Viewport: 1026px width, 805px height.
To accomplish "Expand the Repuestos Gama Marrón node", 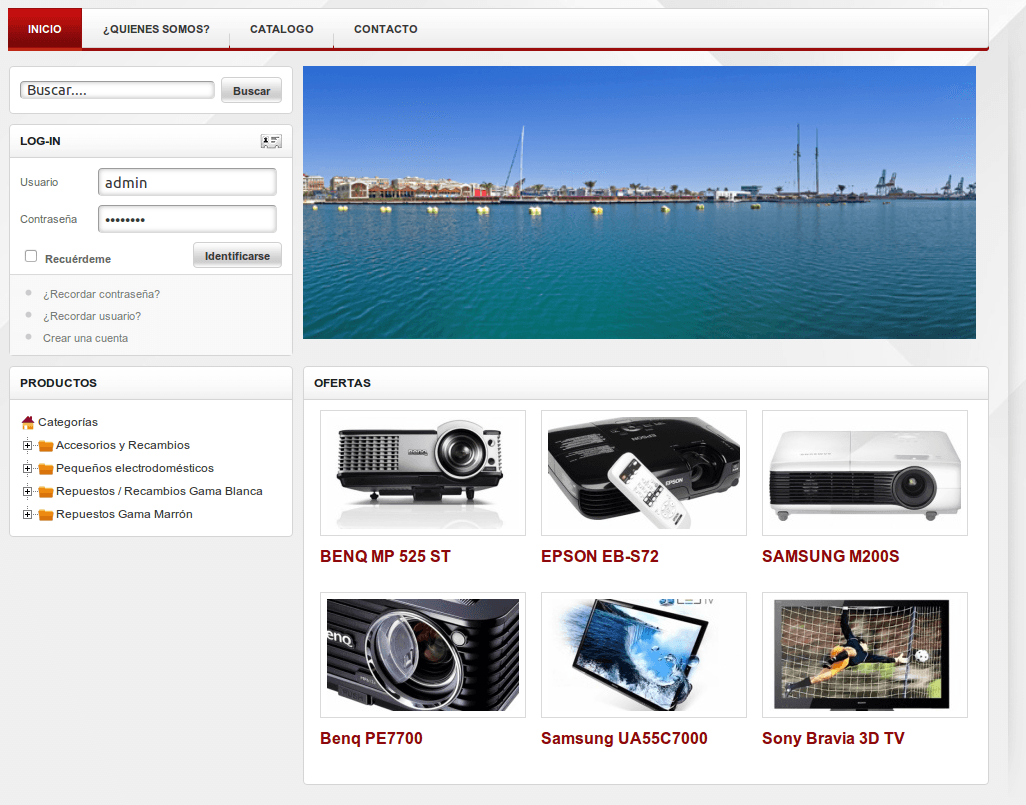I will pyautogui.click(x=27, y=514).
